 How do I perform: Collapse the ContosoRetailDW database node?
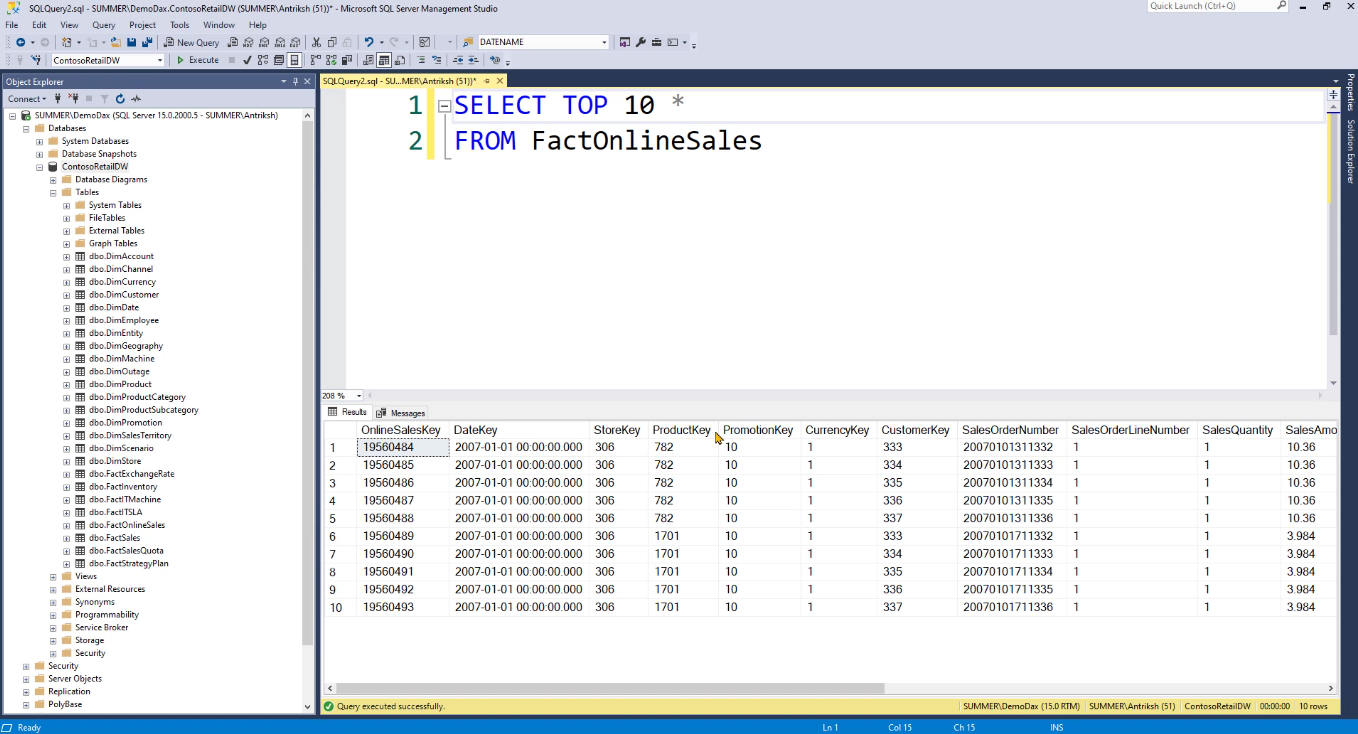tap(39, 167)
